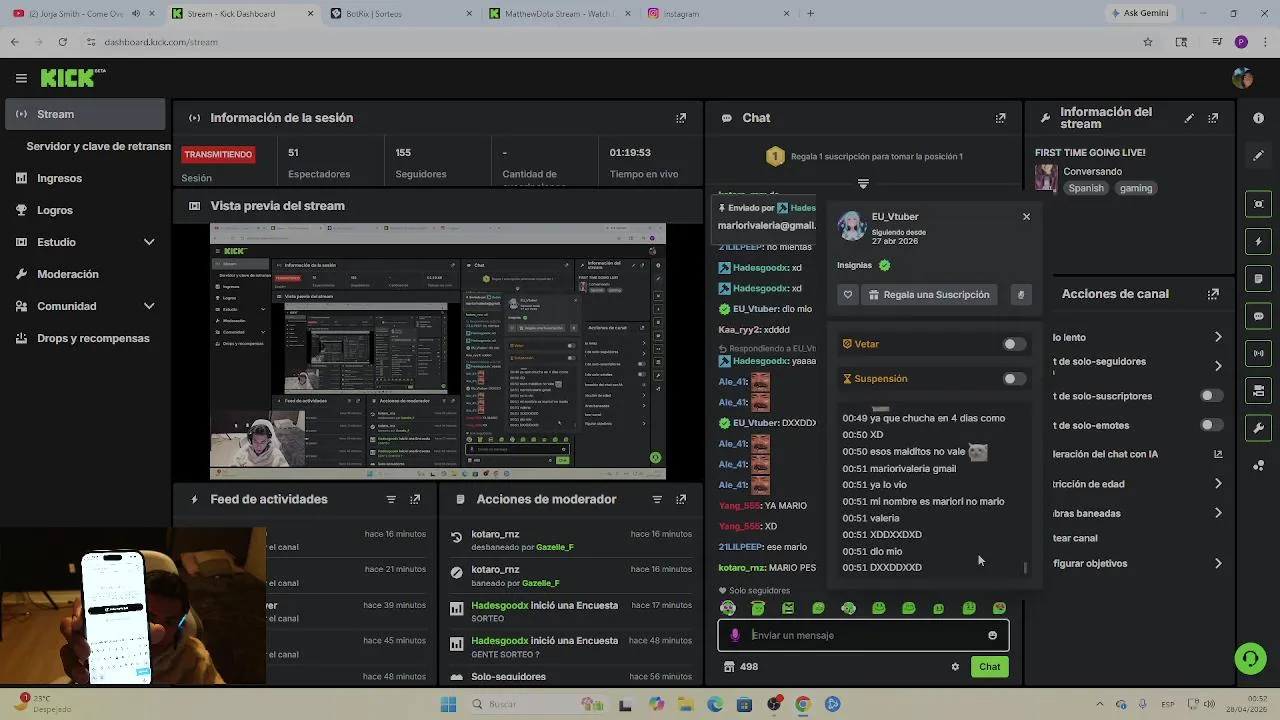The width and height of the screenshot is (1280, 720).
Task: Click the broadcast signal icon in right sidebar
Action: pos(1258,353)
